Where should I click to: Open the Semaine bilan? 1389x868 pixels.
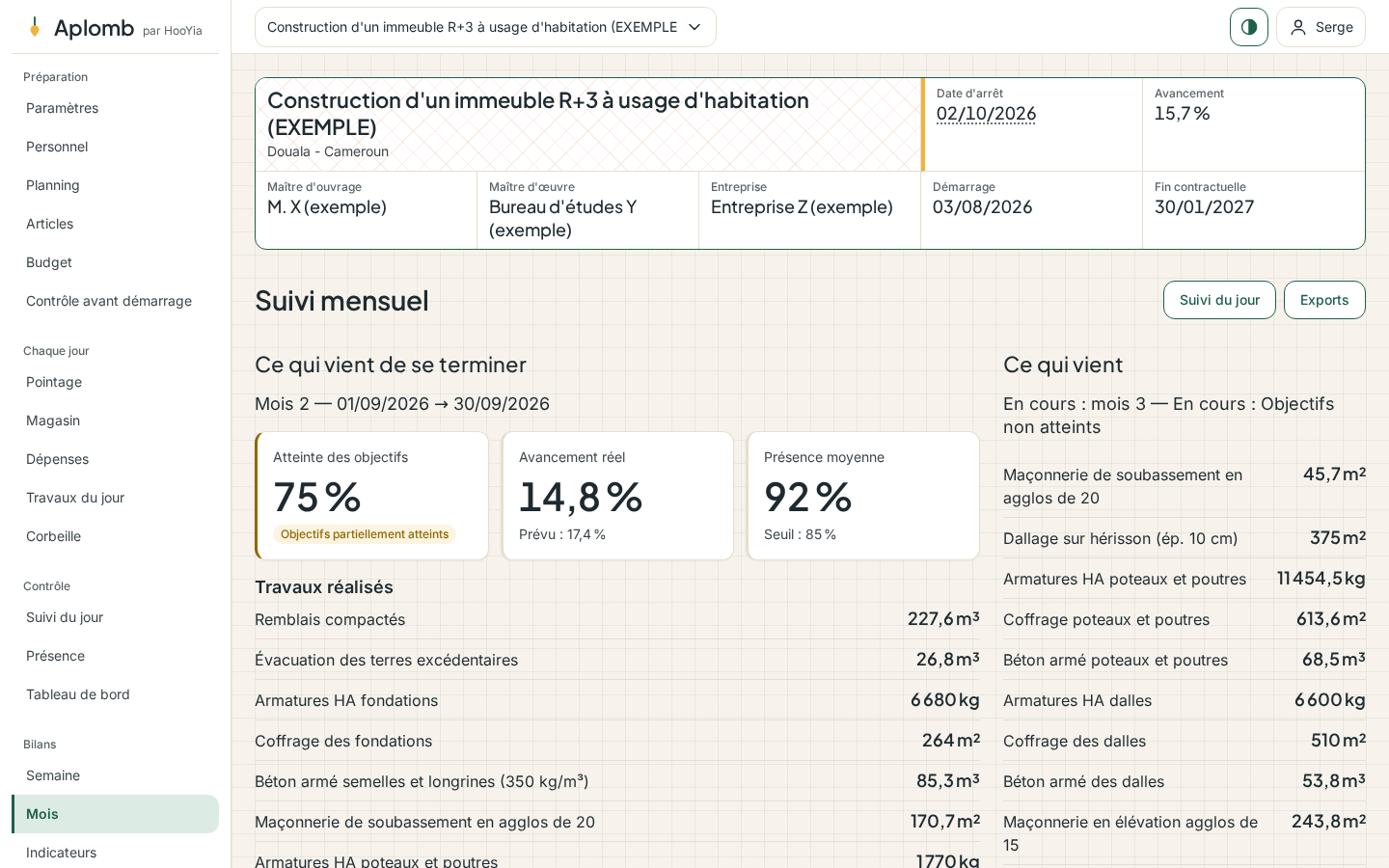pyautogui.click(x=115, y=775)
